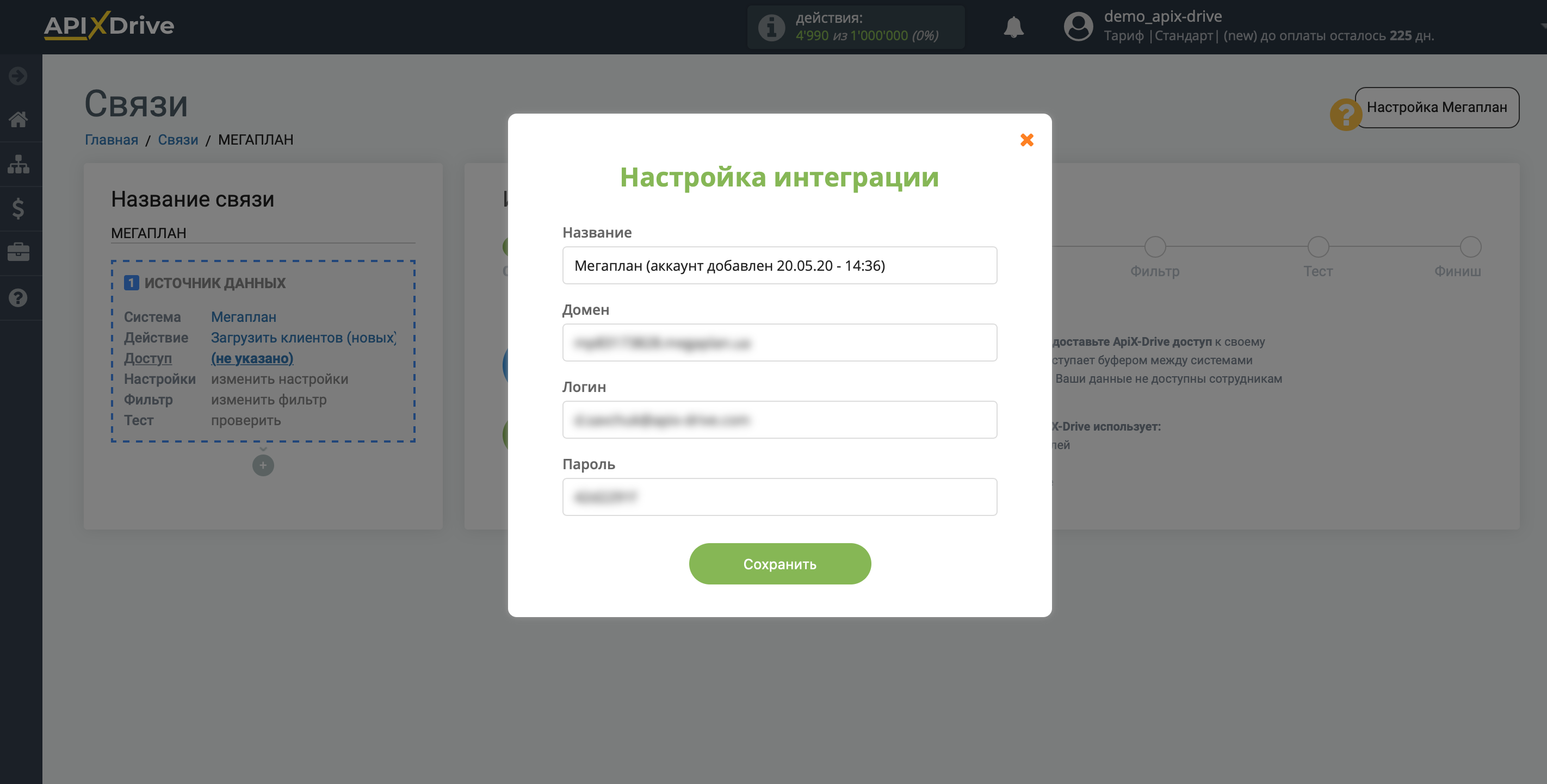Go to Связи breadcrumb link
Image resolution: width=1547 pixels, height=784 pixels.
coord(178,139)
